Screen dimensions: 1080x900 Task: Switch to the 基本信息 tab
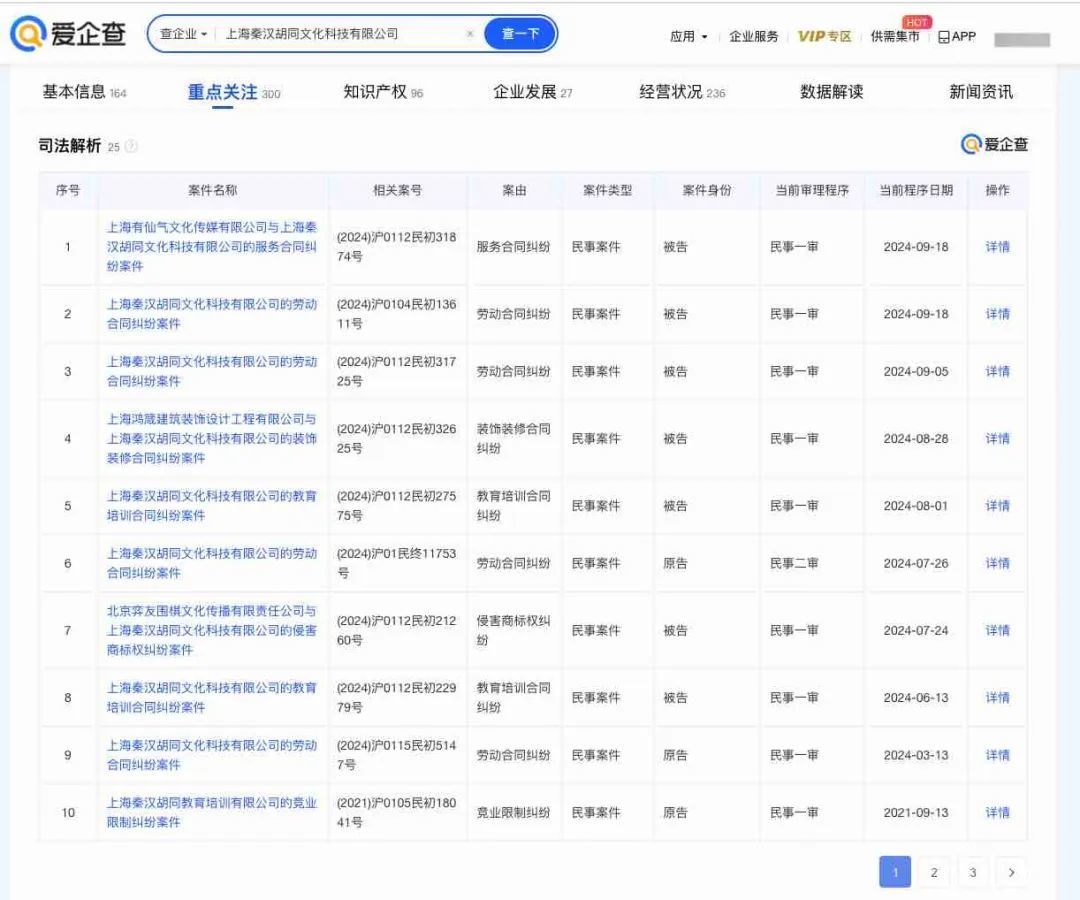click(84, 92)
